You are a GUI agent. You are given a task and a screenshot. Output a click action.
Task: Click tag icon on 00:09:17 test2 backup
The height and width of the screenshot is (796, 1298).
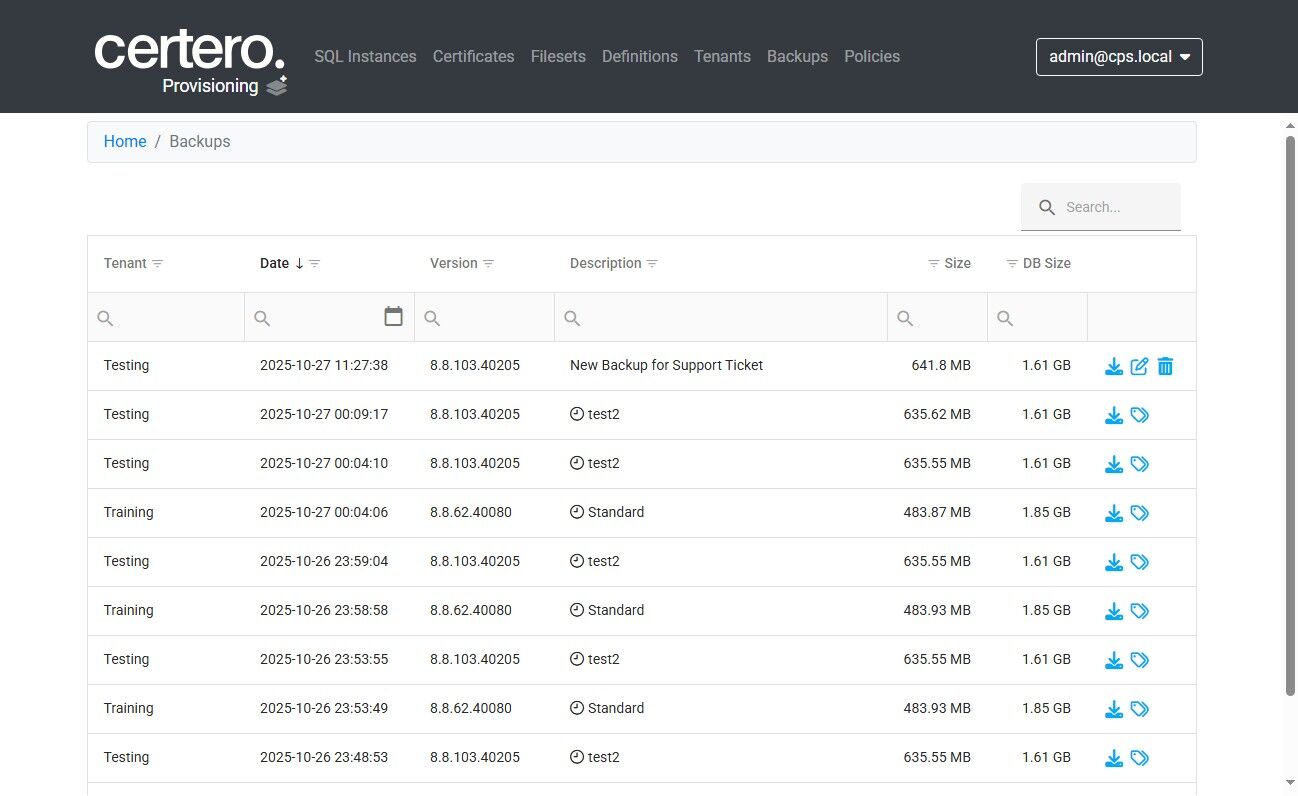pyautogui.click(x=1139, y=415)
